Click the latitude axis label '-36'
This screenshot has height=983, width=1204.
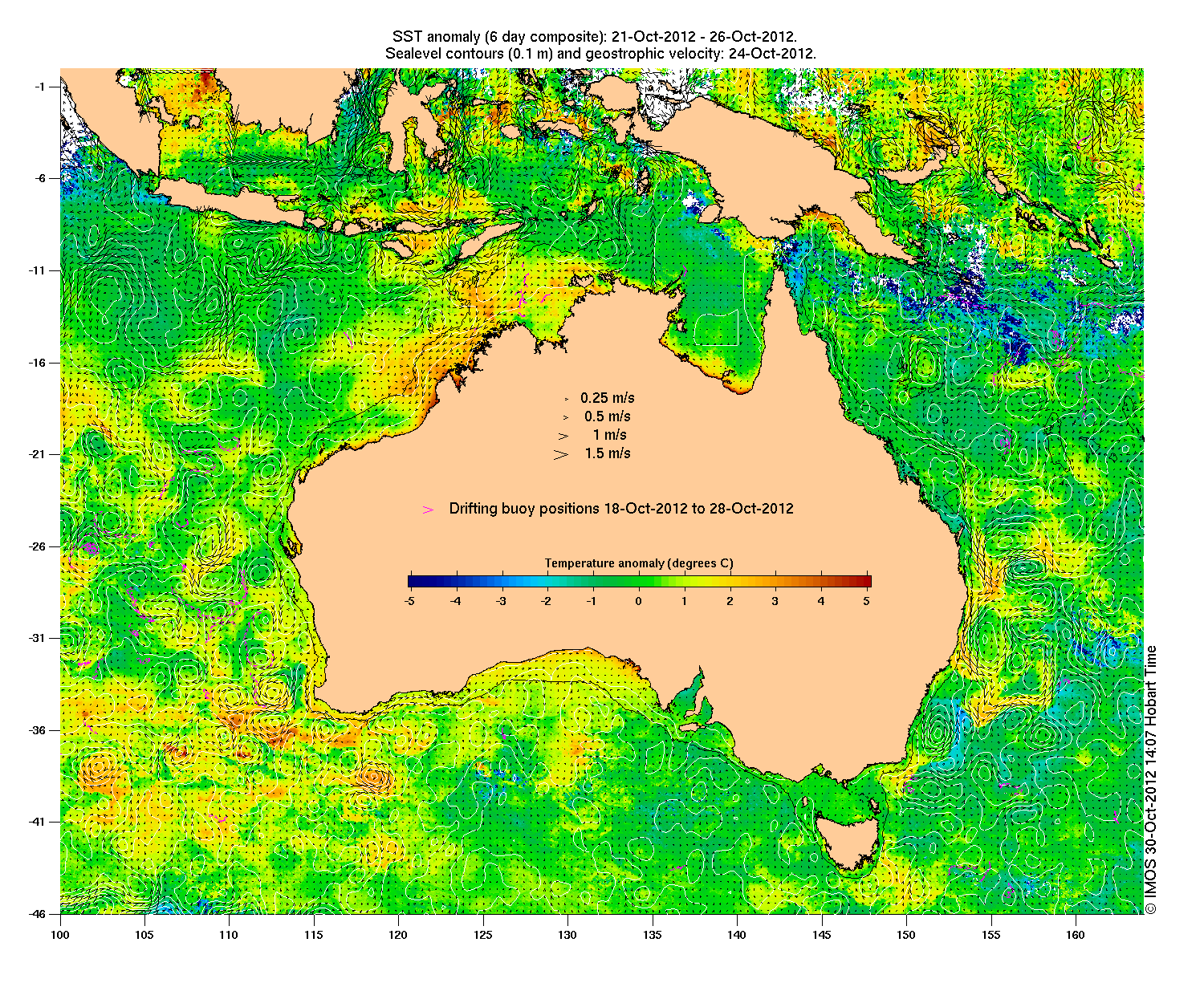pos(39,730)
